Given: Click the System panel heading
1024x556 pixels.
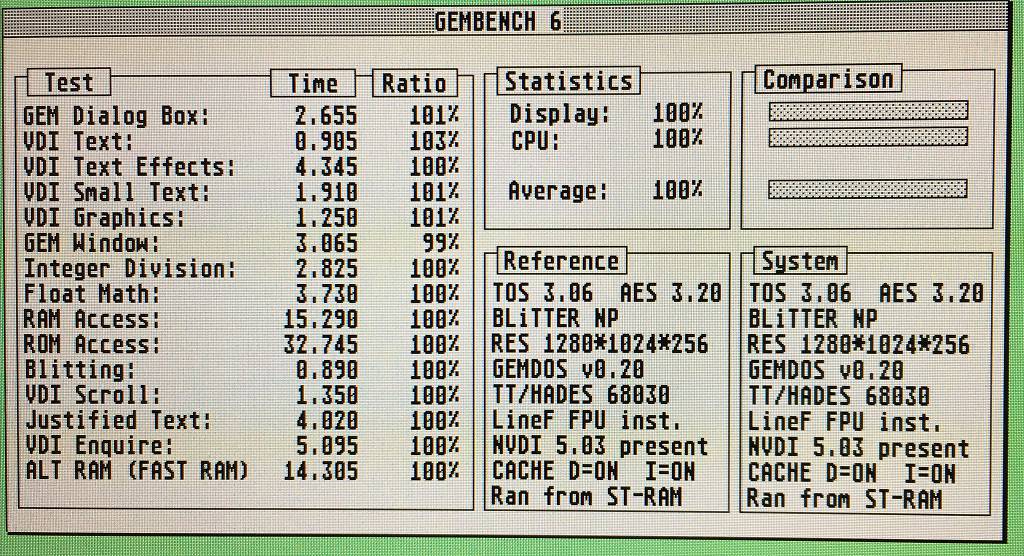Looking at the screenshot, I should (x=800, y=262).
